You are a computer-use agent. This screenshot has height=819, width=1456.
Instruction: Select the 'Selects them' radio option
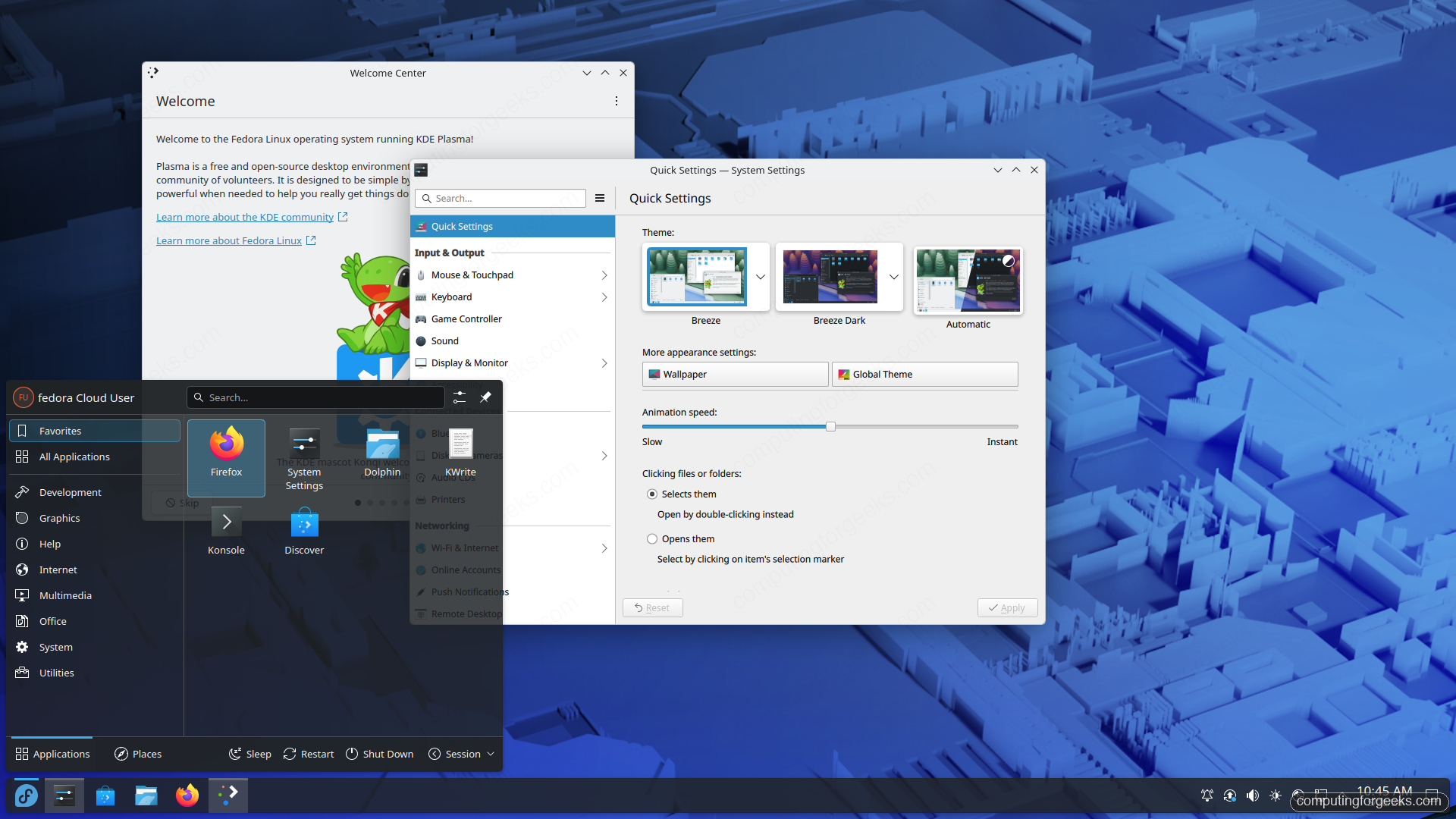[x=652, y=494]
